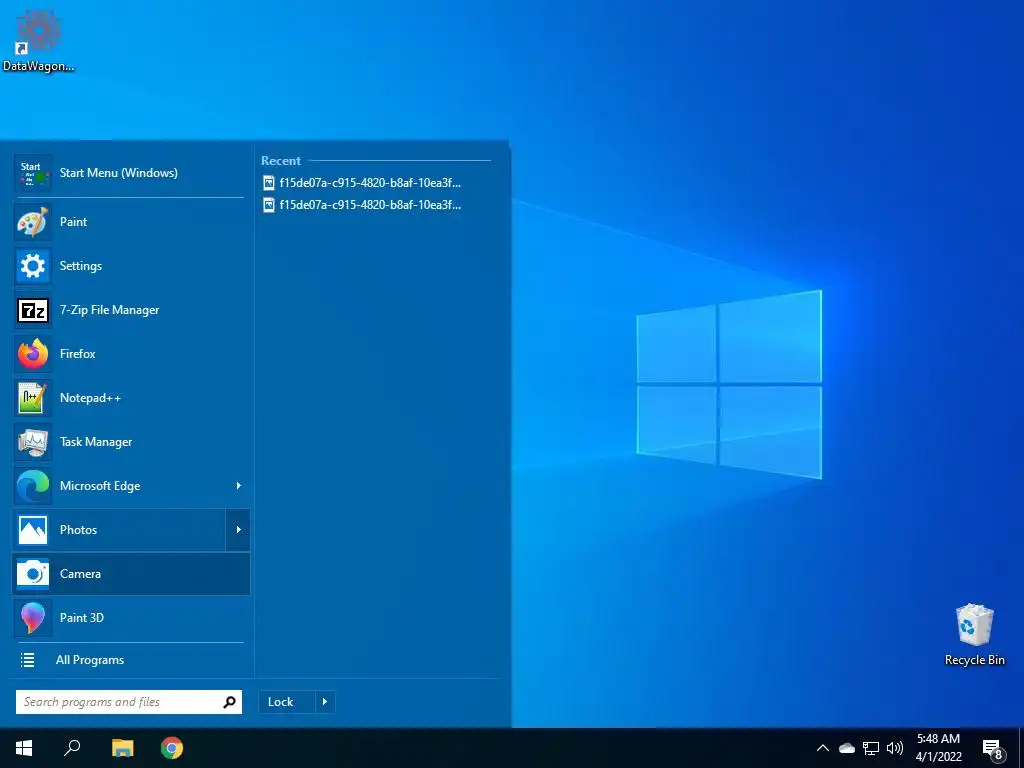
Task: Click the All Programs list icon
Action: [27, 660]
